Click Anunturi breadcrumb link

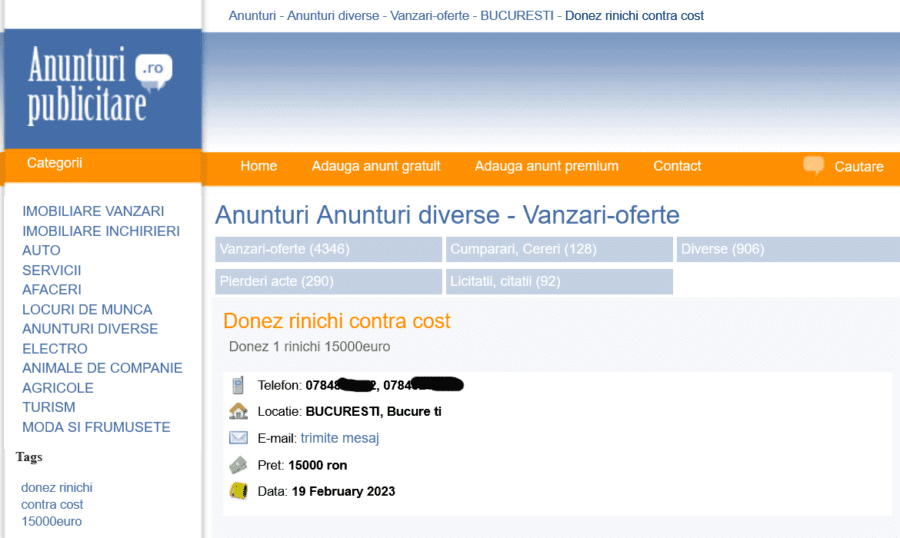coord(252,16)
